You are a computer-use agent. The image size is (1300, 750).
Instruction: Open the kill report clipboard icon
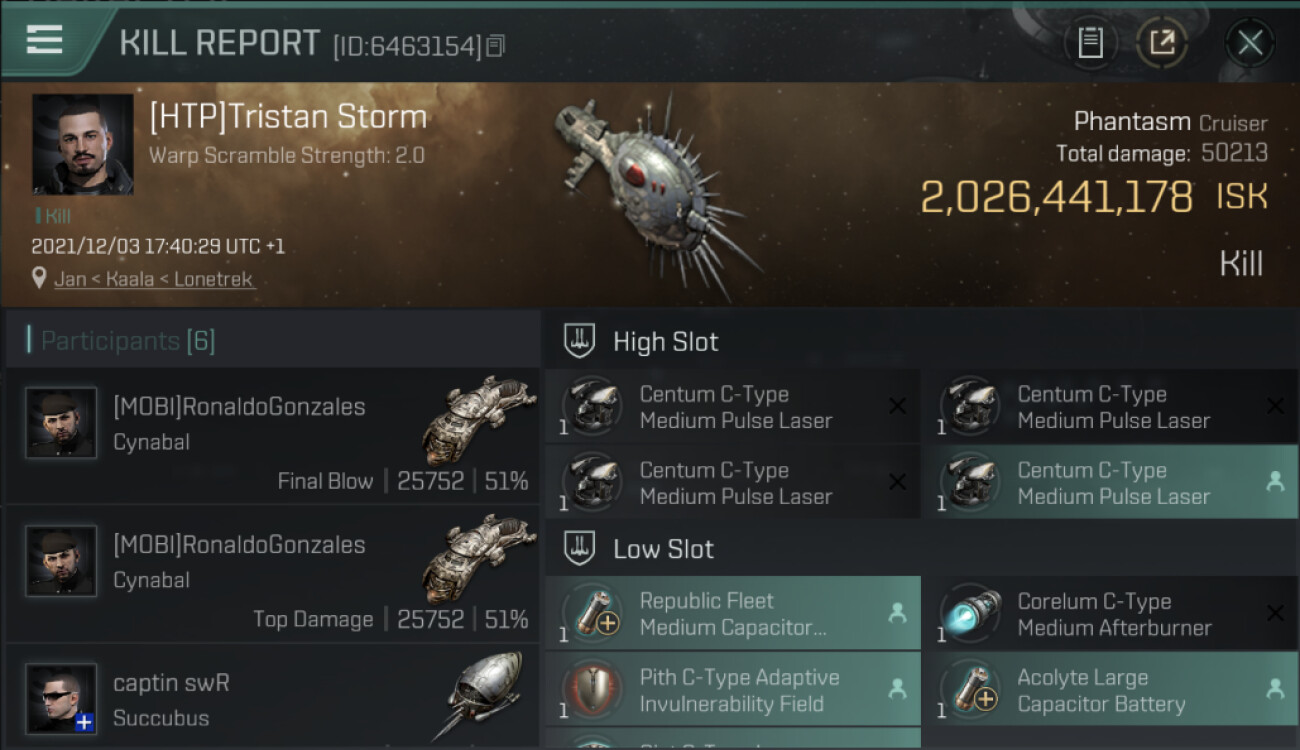coord(1090,42)
